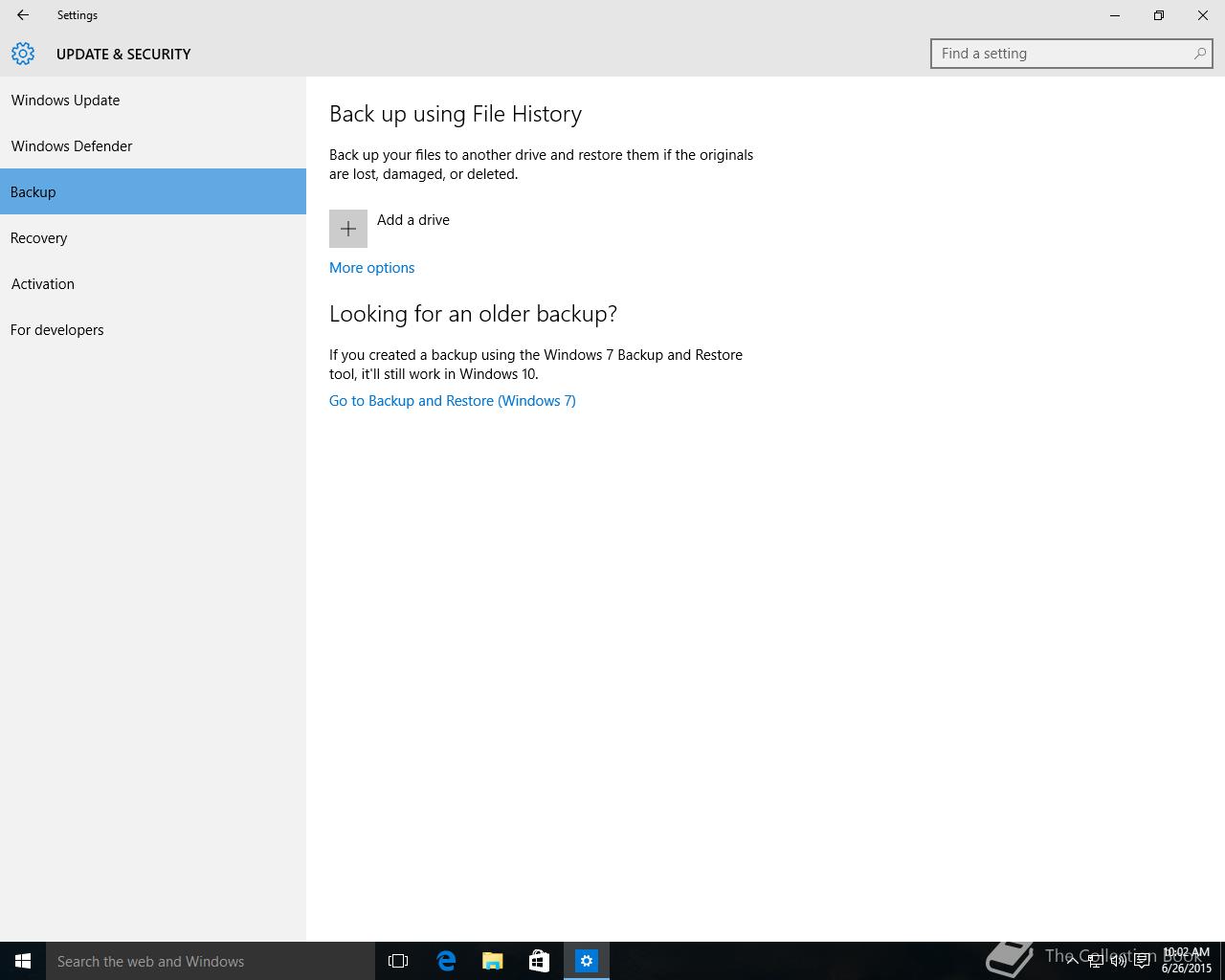Click the Find a setting search box

point(1071,54)
